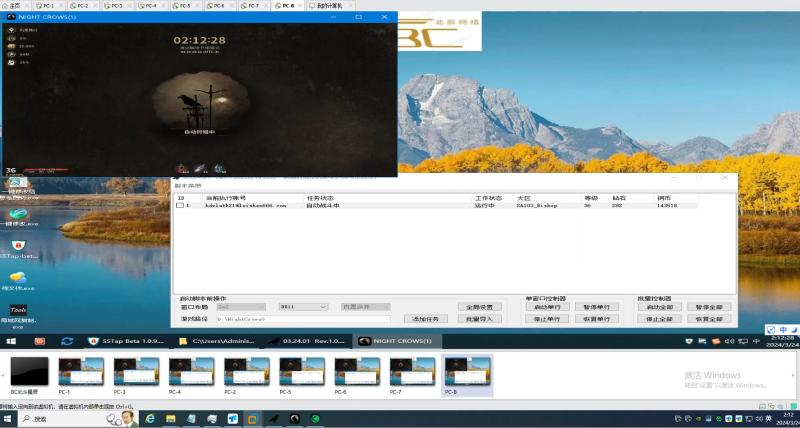The width and height of the screenshot is (800, 428).
Task: Click into the 游戏路径 input field
Action: [301, 319]
